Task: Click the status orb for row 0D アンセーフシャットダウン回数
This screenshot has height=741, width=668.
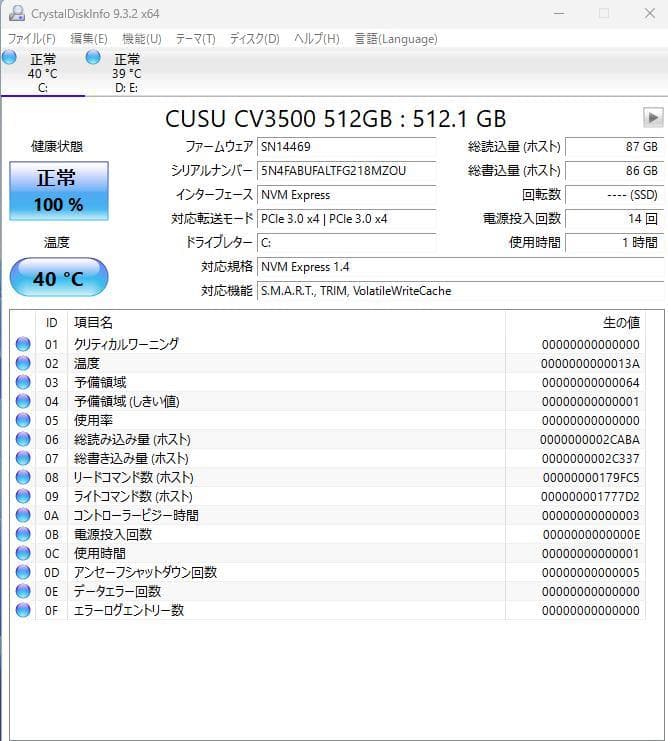Action: (x=23, y=572)
